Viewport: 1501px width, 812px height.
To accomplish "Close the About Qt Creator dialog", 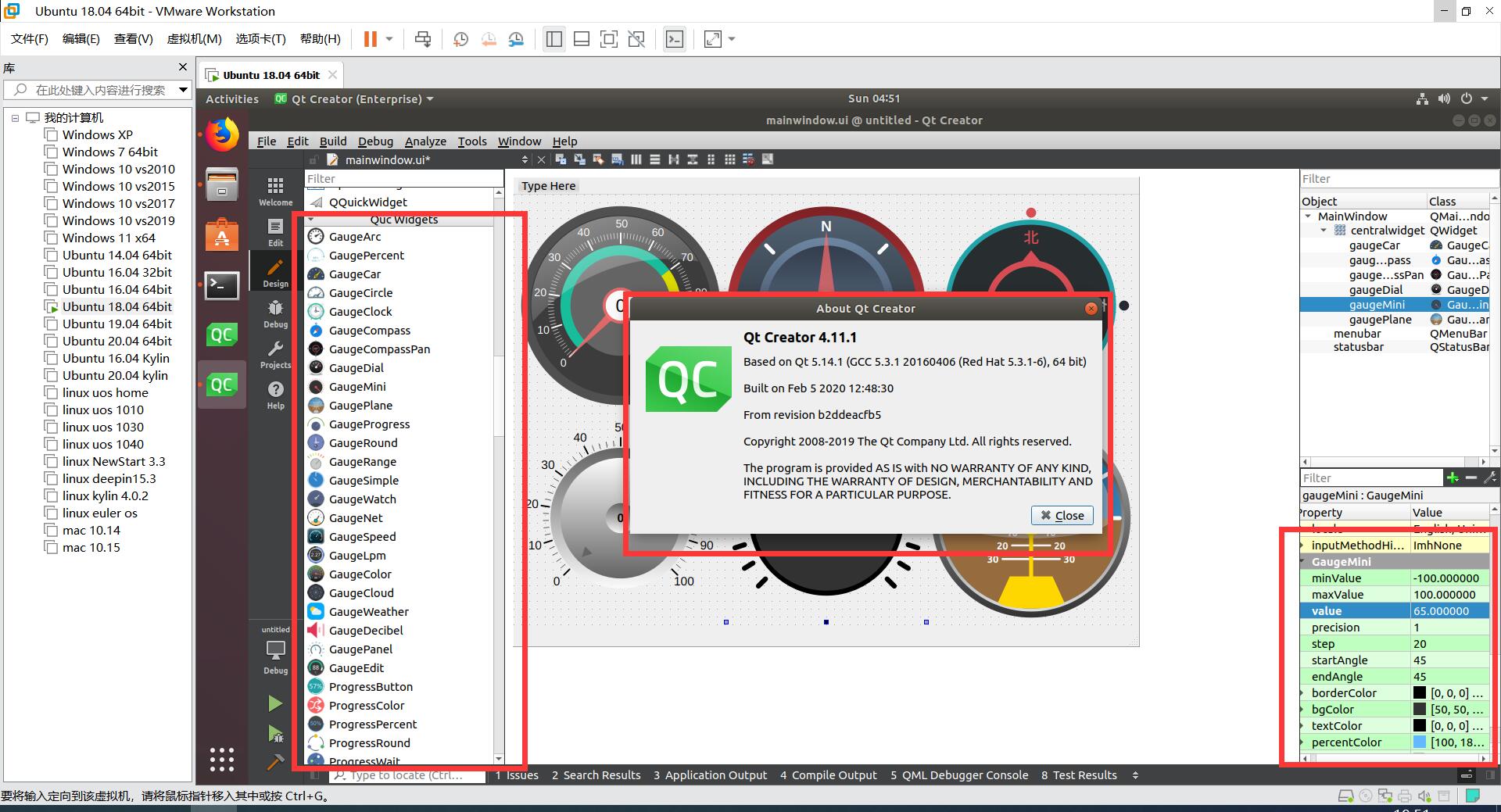I will 1062,515.
